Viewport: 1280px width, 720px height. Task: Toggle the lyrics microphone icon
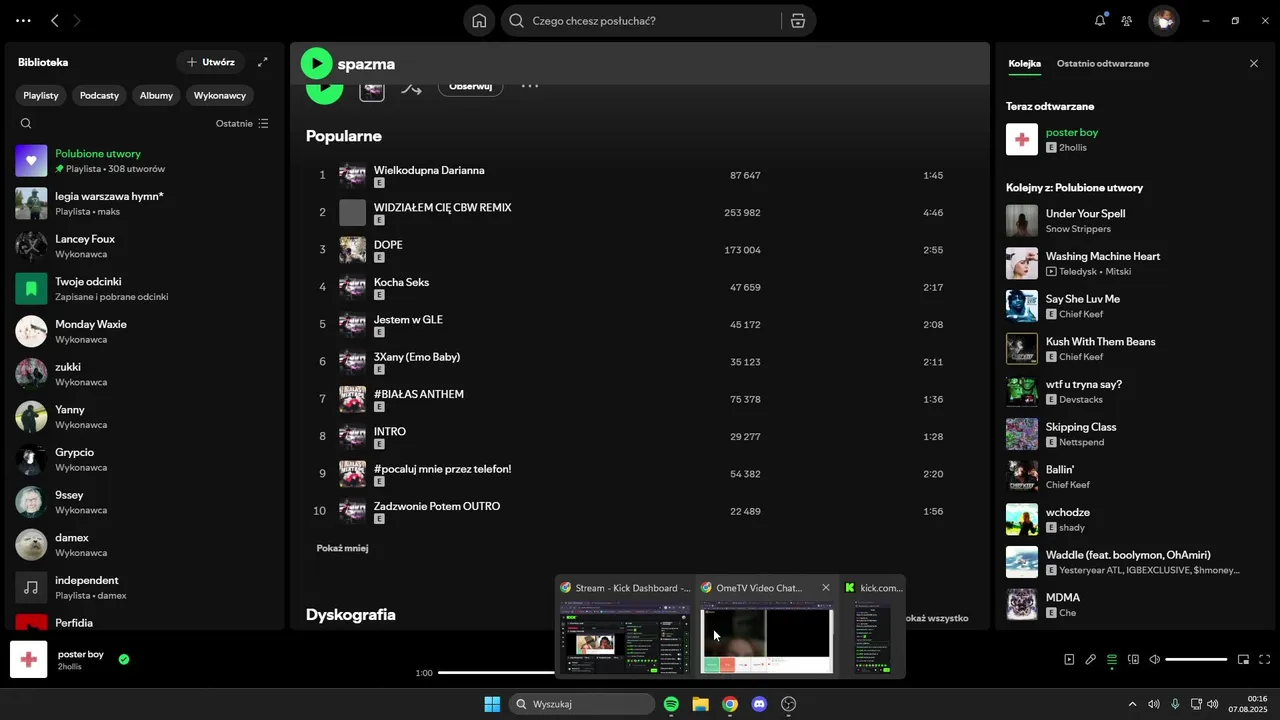[1091, 659]
